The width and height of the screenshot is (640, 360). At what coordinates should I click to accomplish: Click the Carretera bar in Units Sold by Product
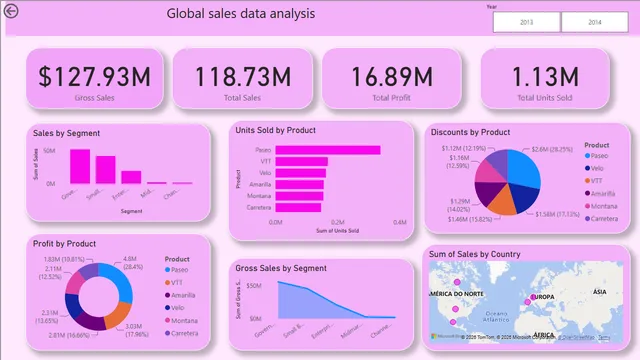pyautogui.click(x=298, y=207)
